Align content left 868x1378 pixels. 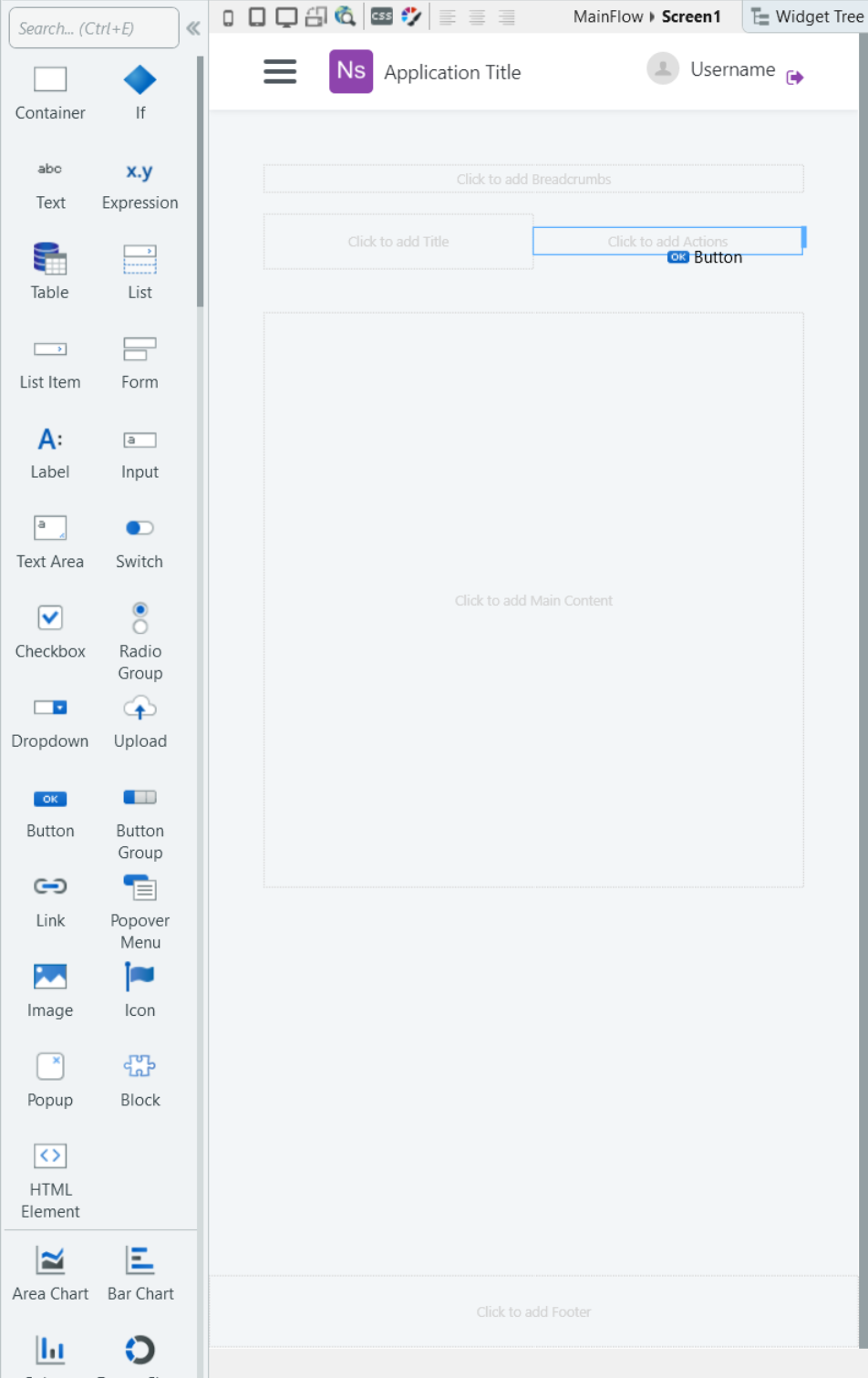[448, 16]
